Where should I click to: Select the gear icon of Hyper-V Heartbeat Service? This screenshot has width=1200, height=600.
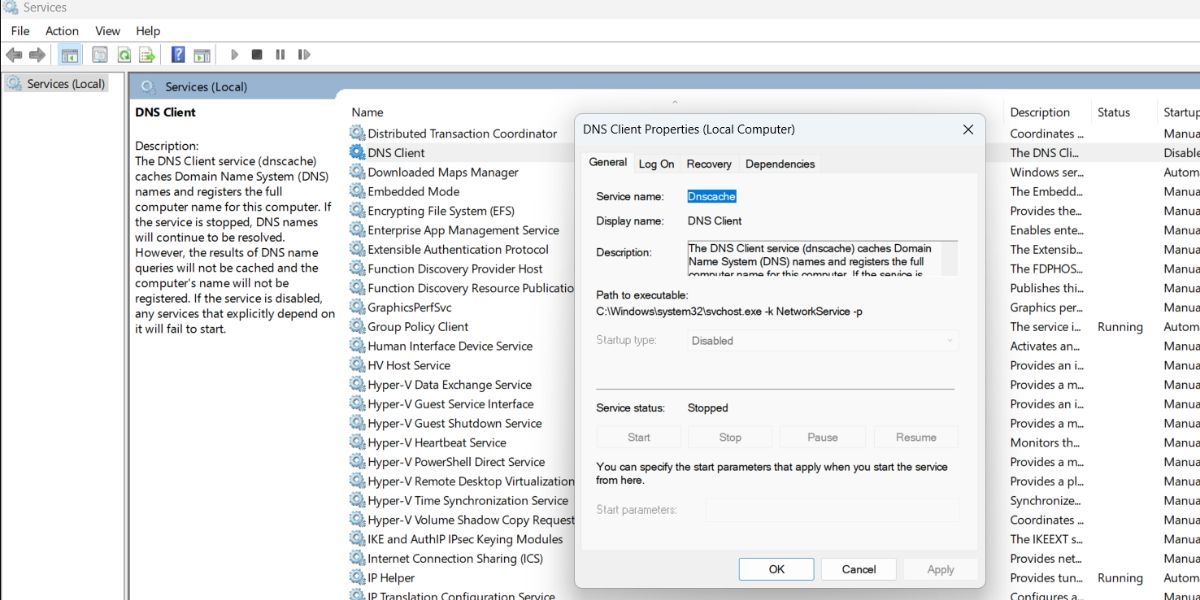[357, 442]
